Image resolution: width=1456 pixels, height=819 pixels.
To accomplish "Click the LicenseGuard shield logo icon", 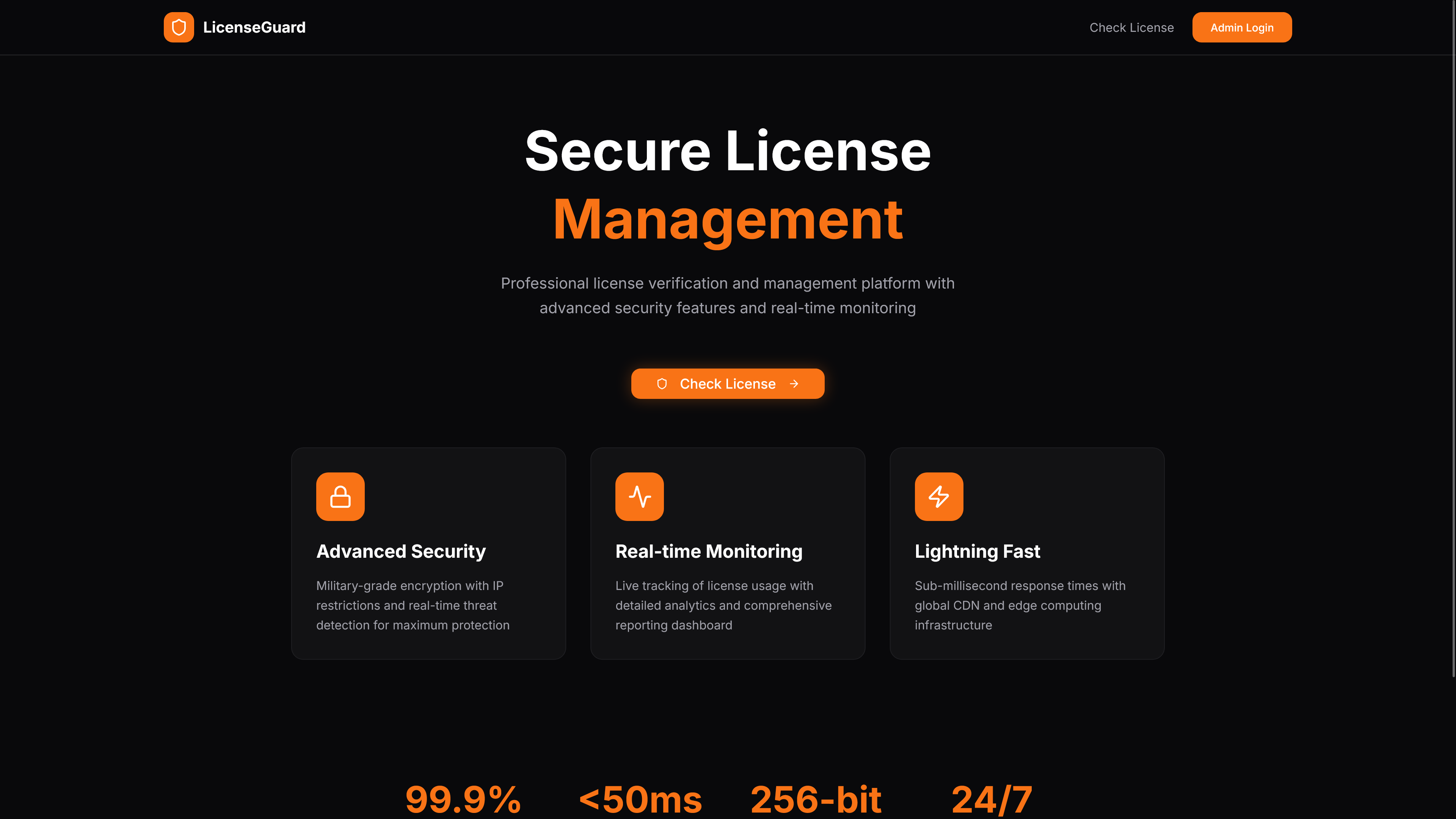I will [x=179, y=27].
